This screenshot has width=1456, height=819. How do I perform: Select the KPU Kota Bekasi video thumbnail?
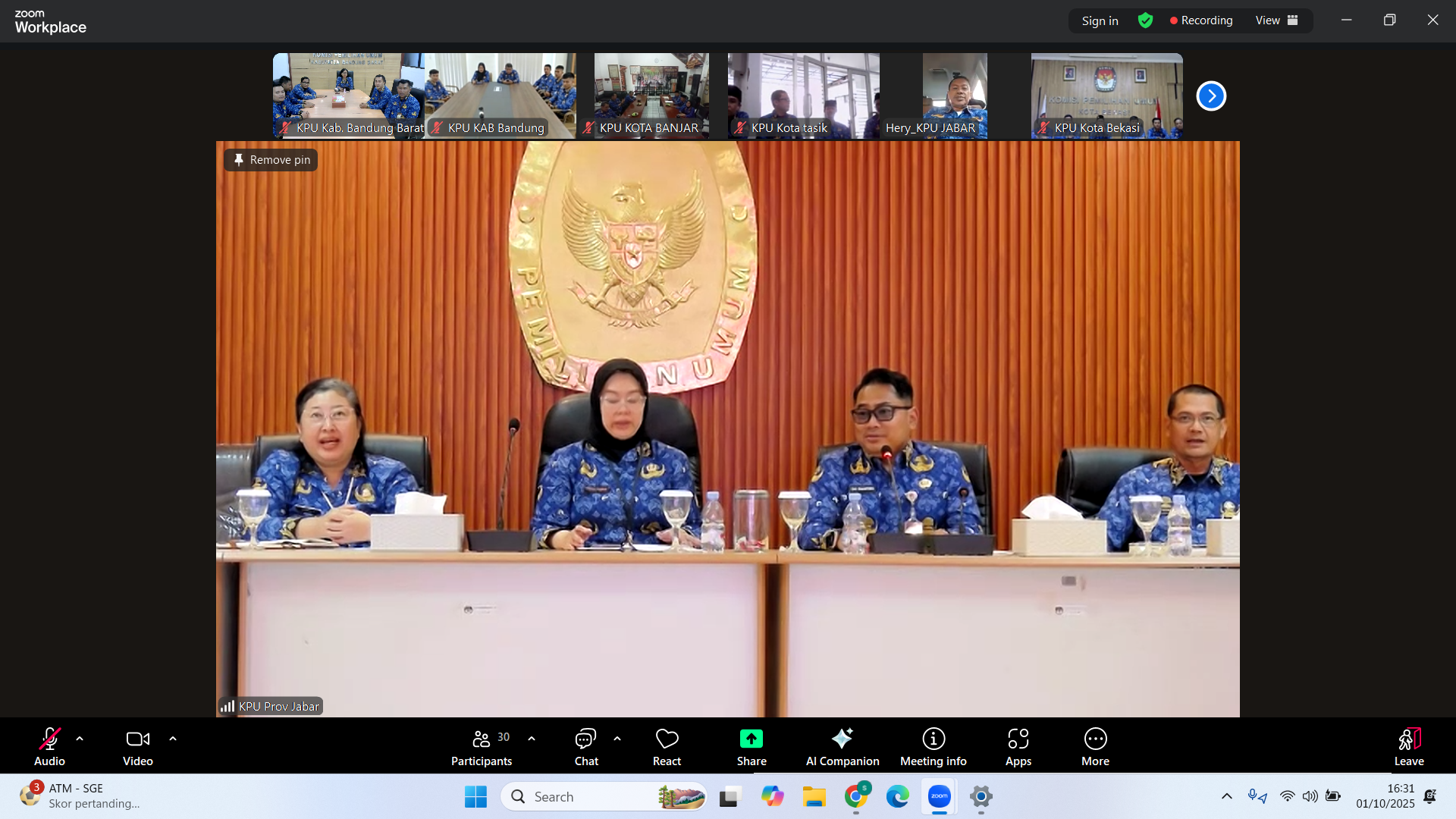(x=1106, y=96)
